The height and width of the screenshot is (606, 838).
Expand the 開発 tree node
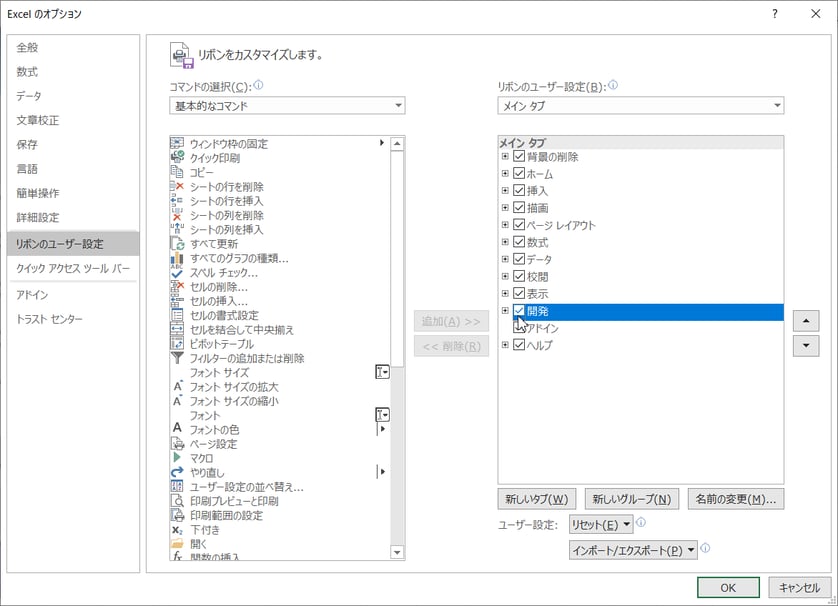click(505, 310)
